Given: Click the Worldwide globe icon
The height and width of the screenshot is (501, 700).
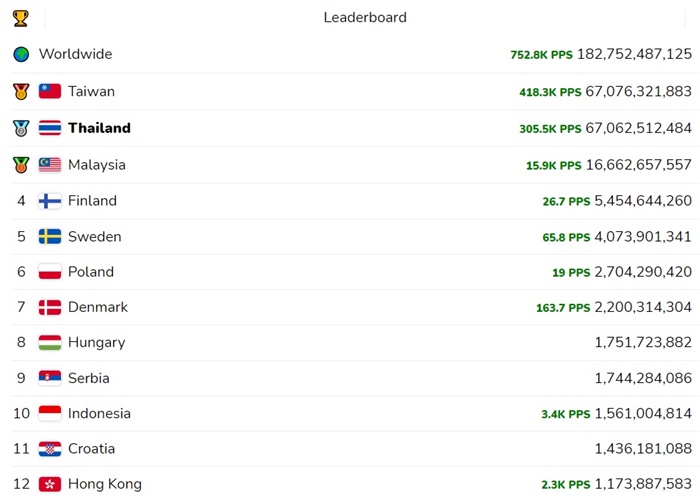Looking at the screenshot, I should click(x=21, y=54).
